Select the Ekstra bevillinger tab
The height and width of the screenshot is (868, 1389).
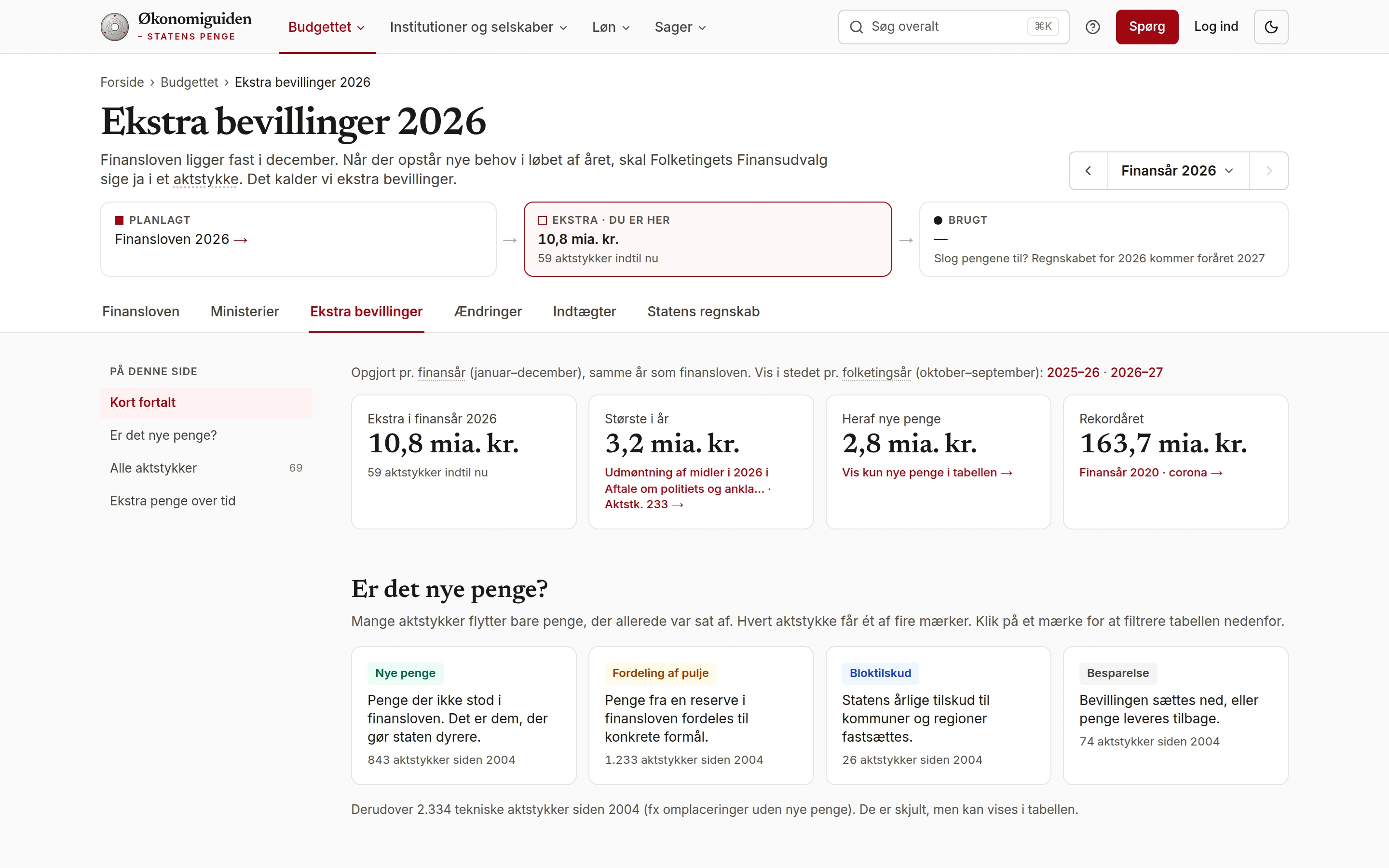click(x=366, y=312)
